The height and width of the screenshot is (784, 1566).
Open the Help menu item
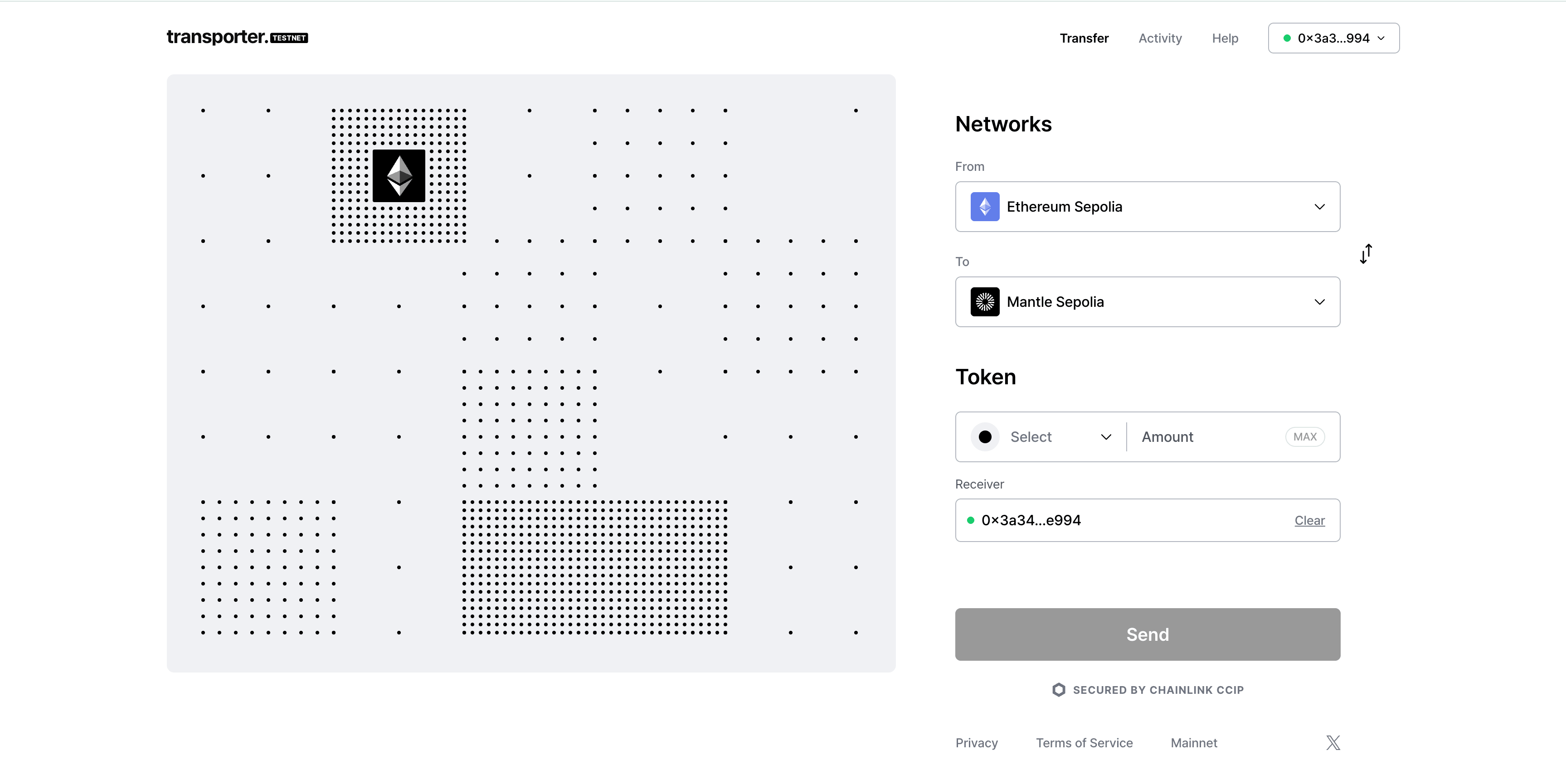[x=1225, y=38]
